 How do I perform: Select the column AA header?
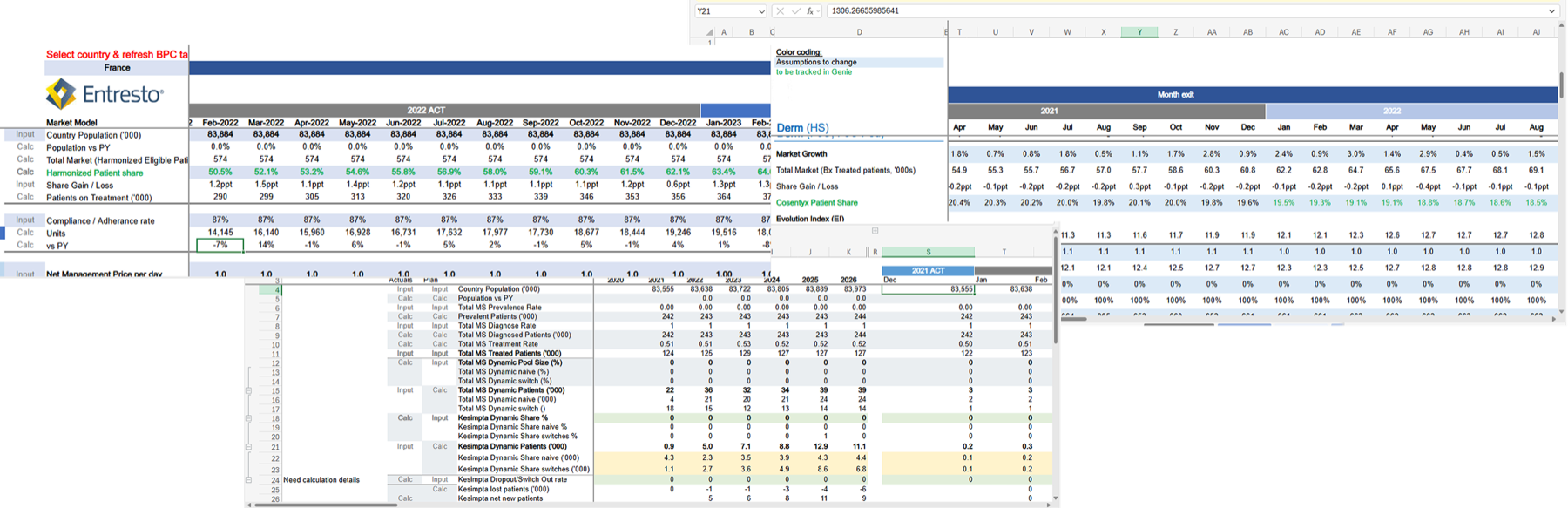click(1211, 32)
